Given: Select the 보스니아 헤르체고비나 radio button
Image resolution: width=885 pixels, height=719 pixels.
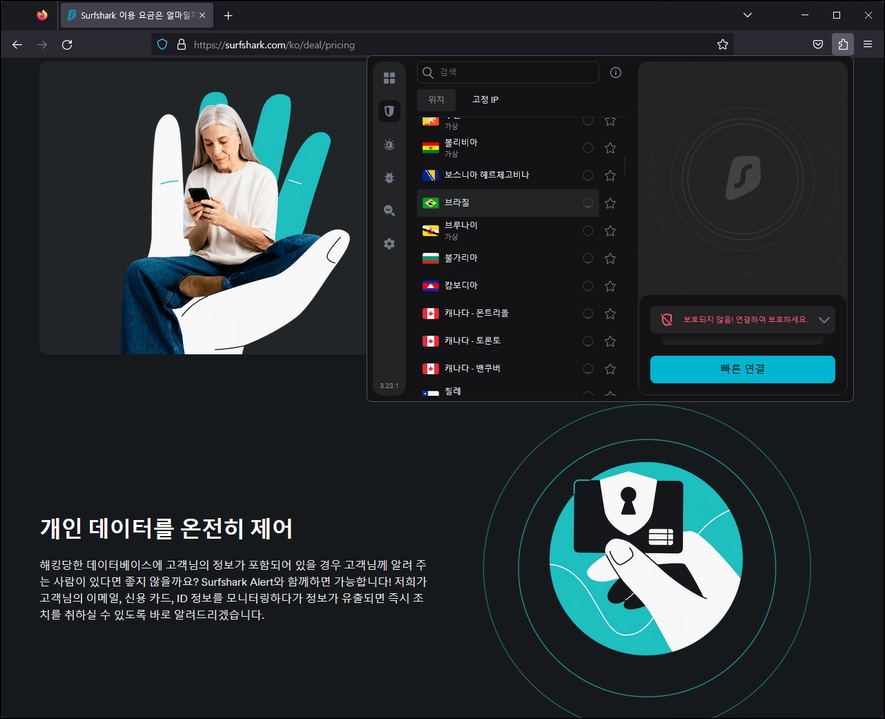Looking at the screenshot, I should [588, 176].
